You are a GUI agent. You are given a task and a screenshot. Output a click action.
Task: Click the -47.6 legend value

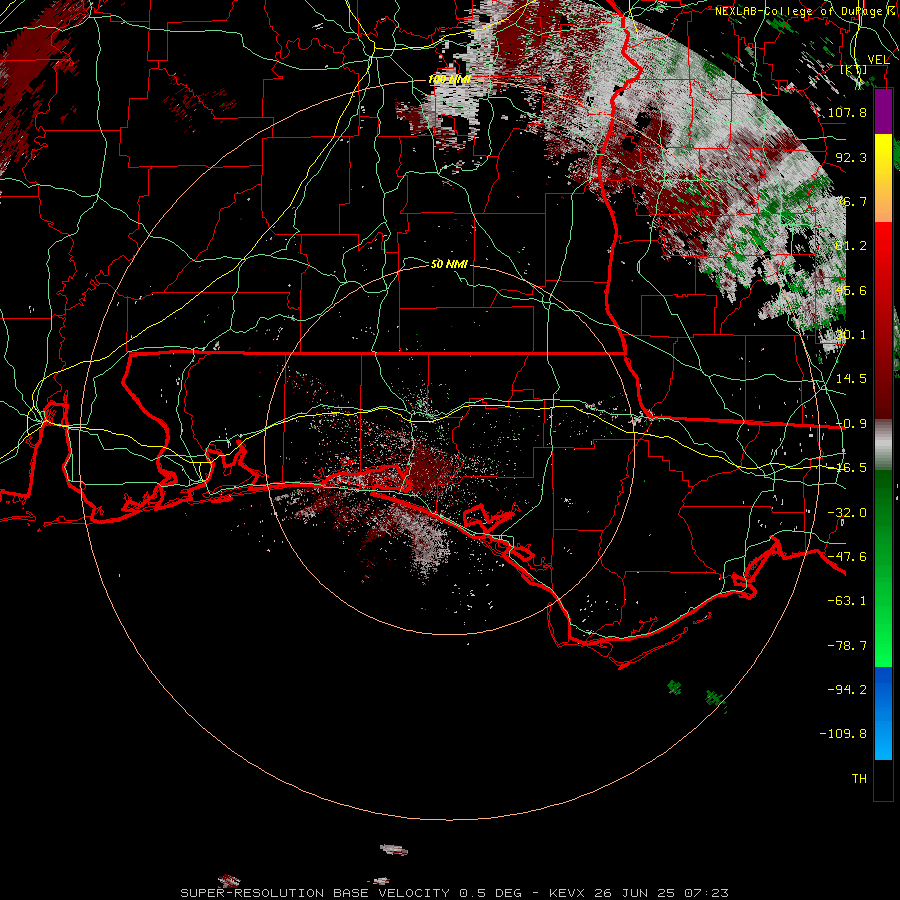847,557
